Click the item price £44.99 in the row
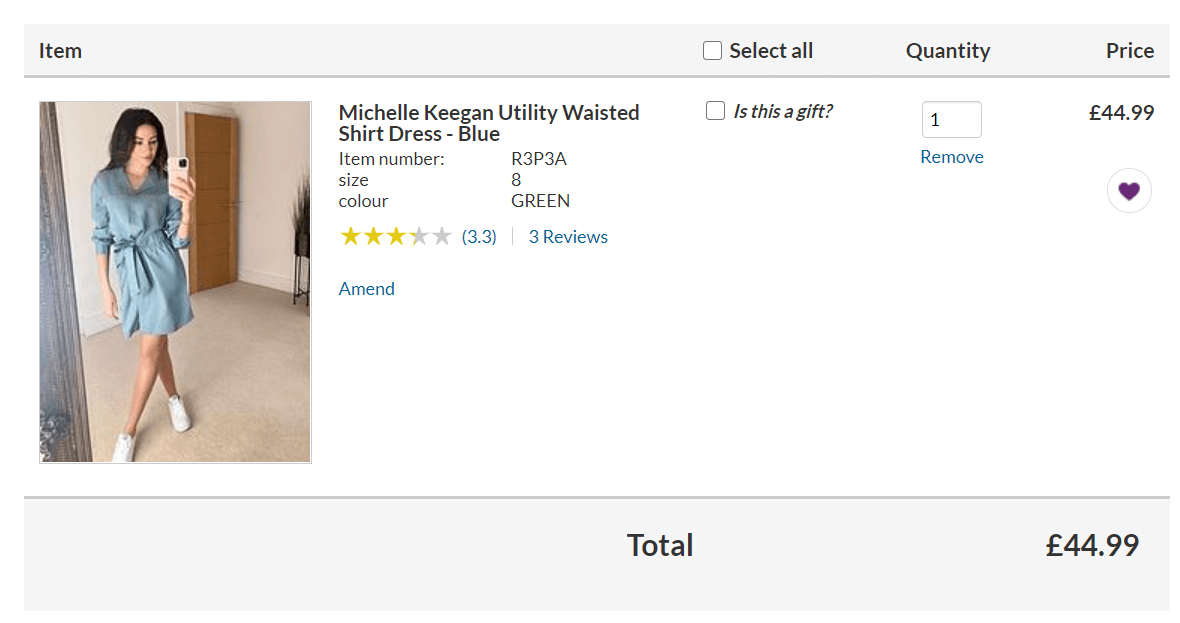 point(1121,113)
